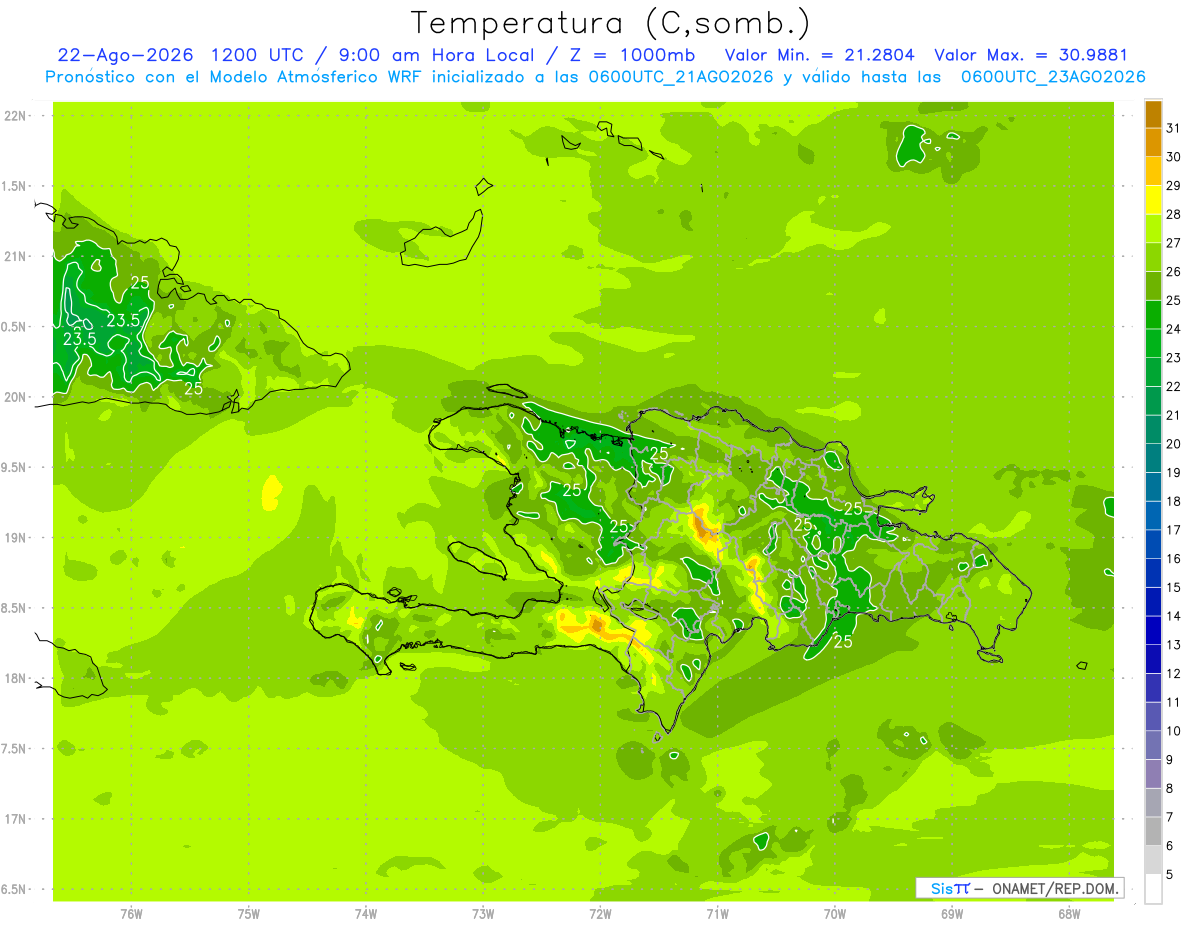Click the color bar label "31"
The height and width of the screenshot is (927, 1200).
tap(1174, 128)
